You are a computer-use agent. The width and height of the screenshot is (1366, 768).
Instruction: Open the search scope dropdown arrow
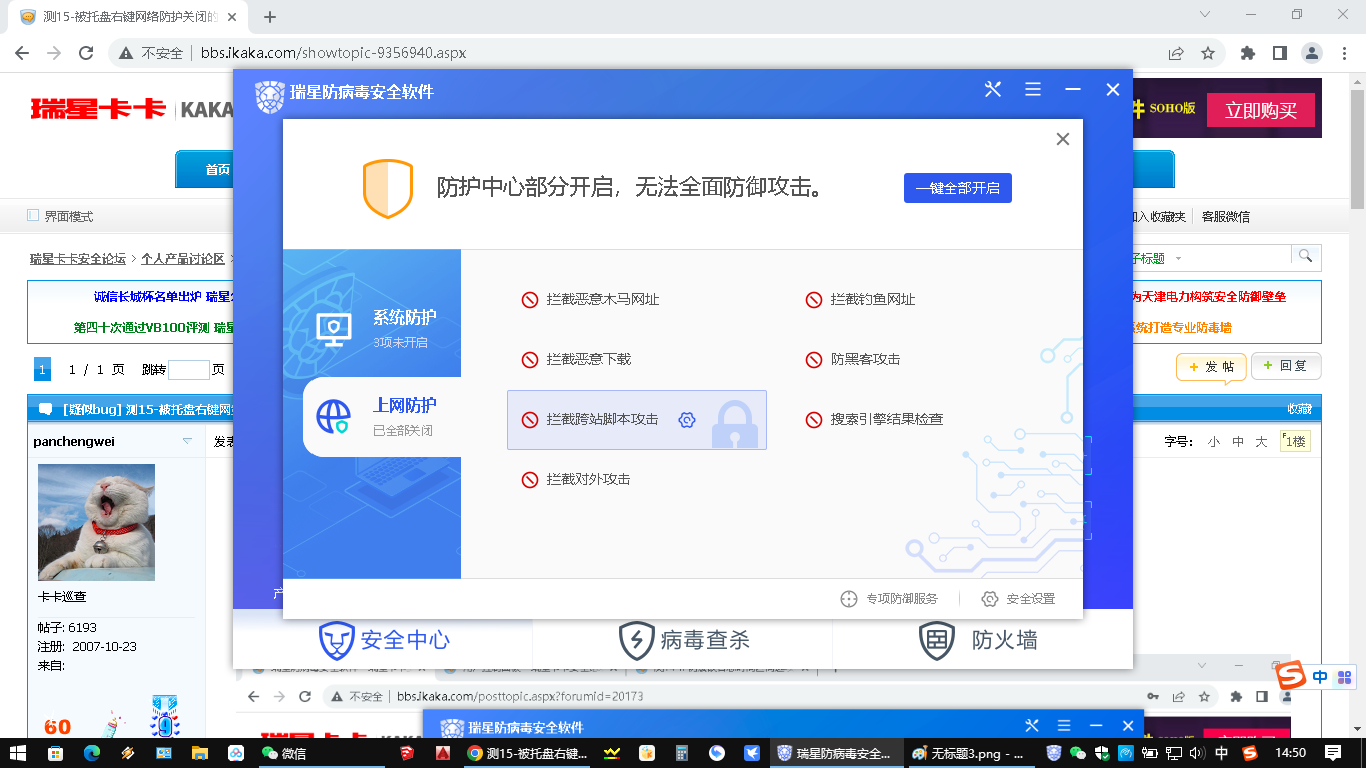point(1179,258)
